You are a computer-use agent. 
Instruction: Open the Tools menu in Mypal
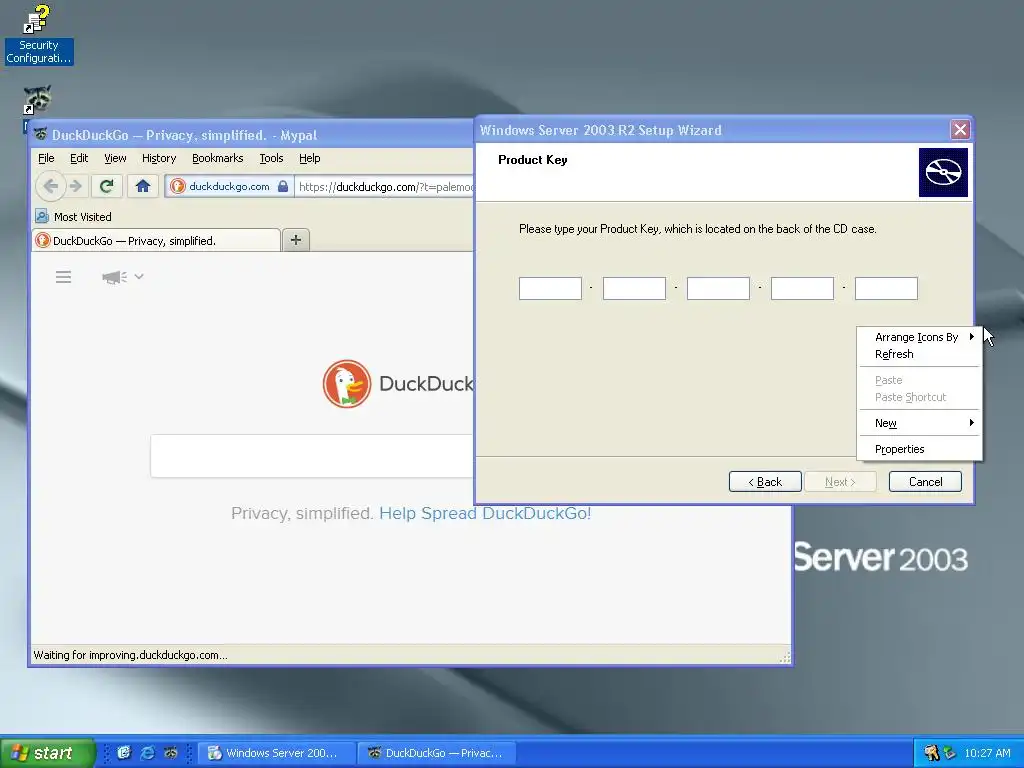(271, 158)
